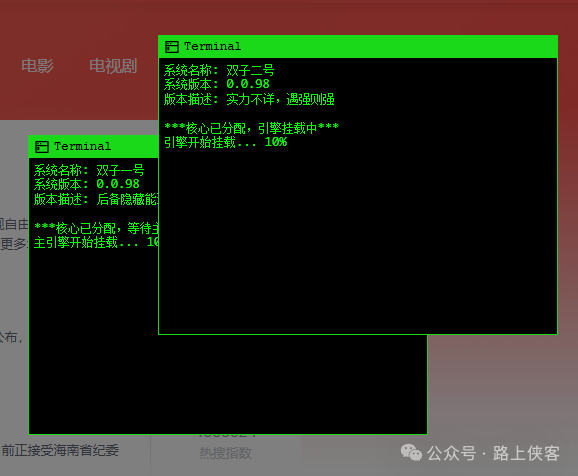The height and width of the screenshot is (476, 578).
Task: Click the front Terminal window's title icon
Action: (172, 47)
